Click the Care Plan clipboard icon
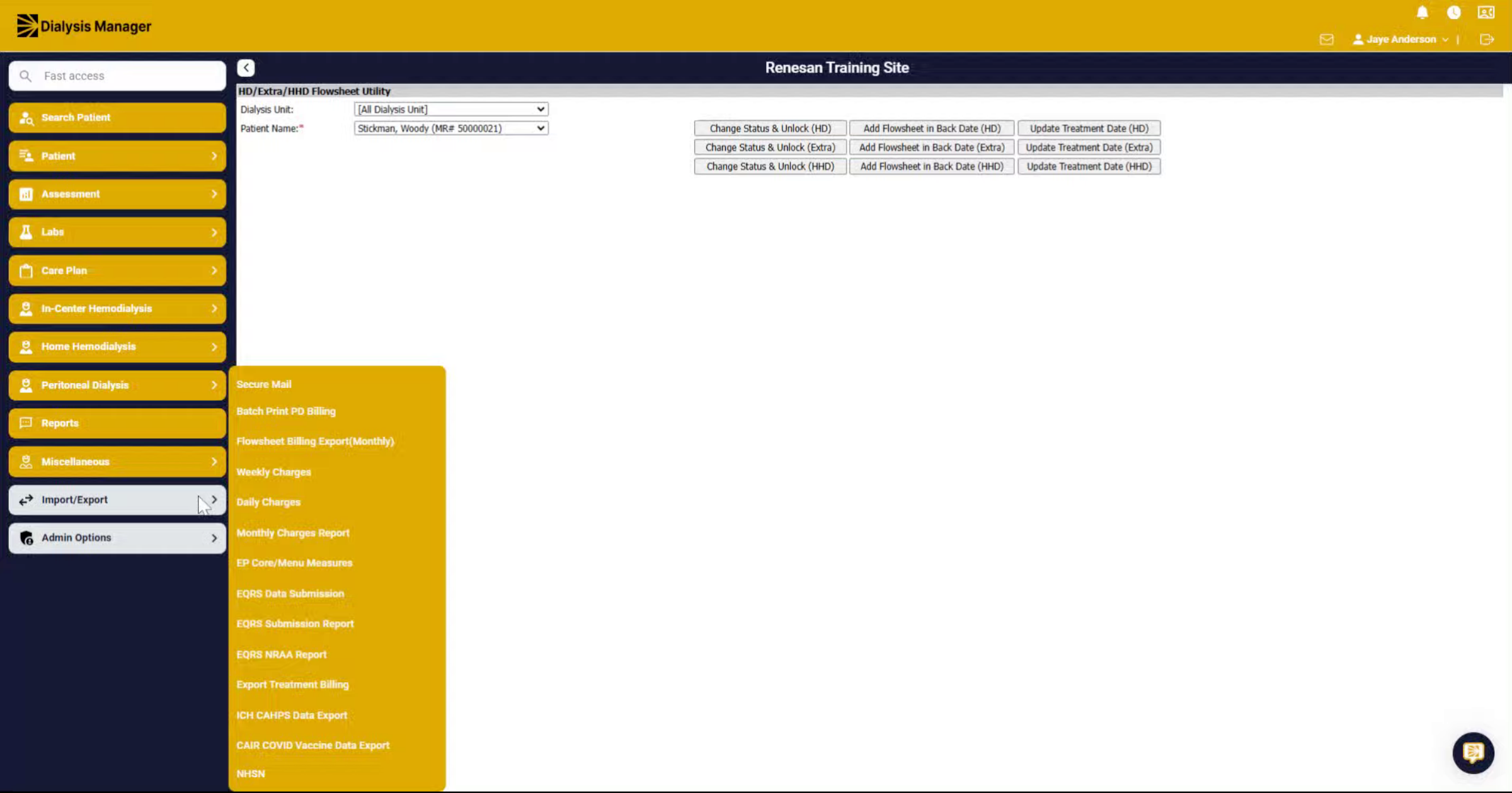The height and width of the screenshot is (793, 1512). coord(26,270)
